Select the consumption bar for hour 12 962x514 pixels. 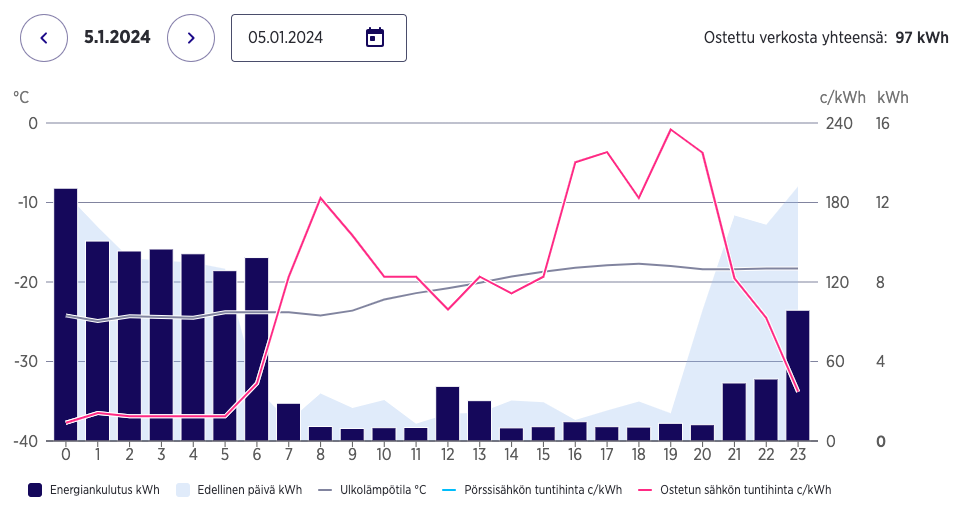coord(448,413)
